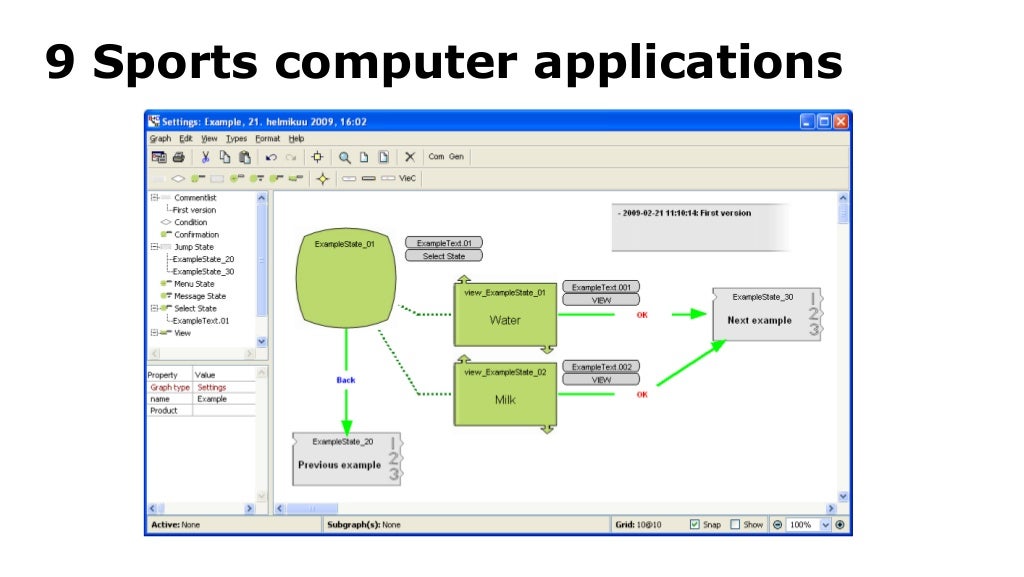This screenshot has height=577, width=1024.
Task: Collapse the Jump State tree node
Action: click(x=154, y=247)
